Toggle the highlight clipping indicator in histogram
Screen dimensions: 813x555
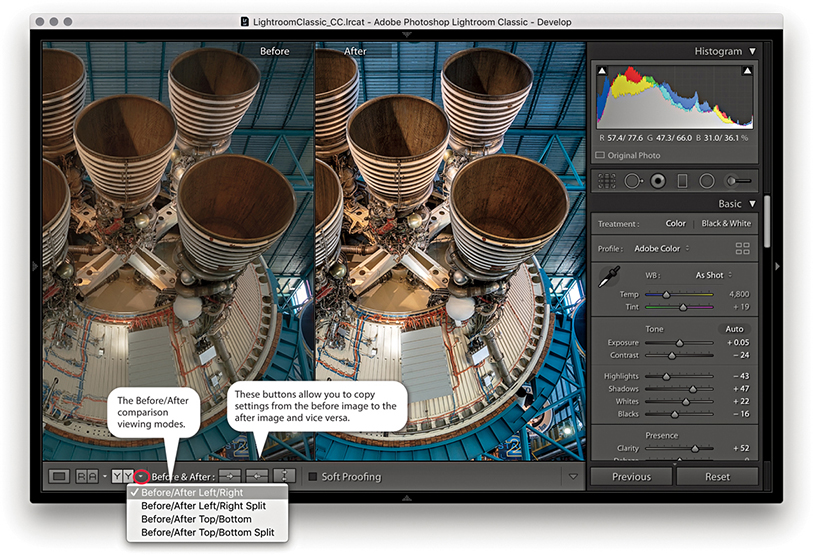(747, 71)
